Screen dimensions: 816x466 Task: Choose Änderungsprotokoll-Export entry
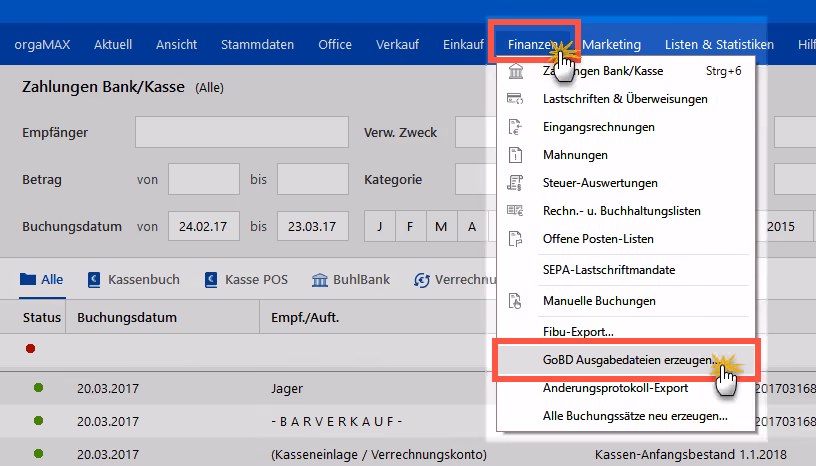pyautogui.click(x=626, y=388)
